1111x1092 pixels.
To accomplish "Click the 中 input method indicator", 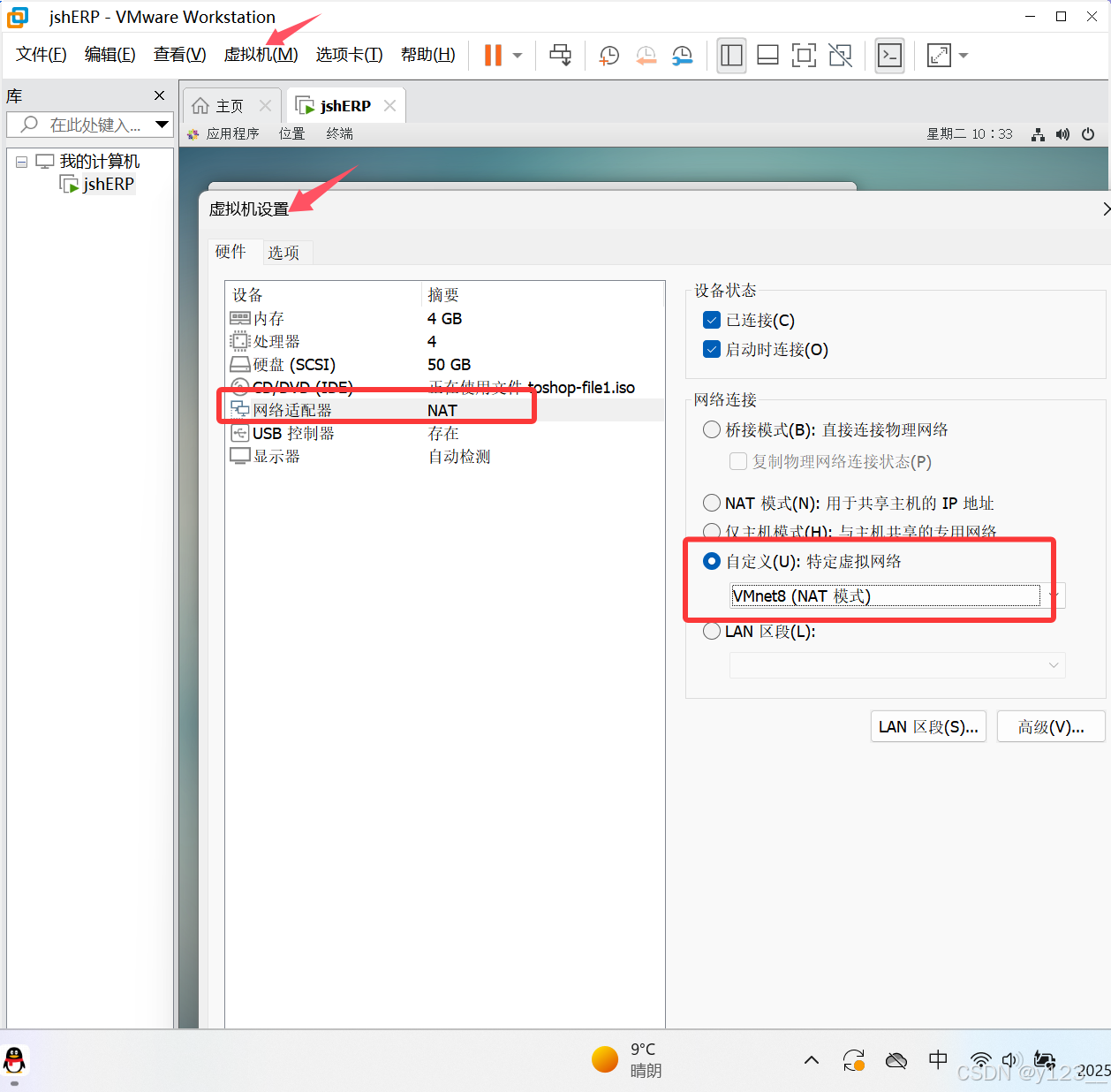I will point(938,1059).
